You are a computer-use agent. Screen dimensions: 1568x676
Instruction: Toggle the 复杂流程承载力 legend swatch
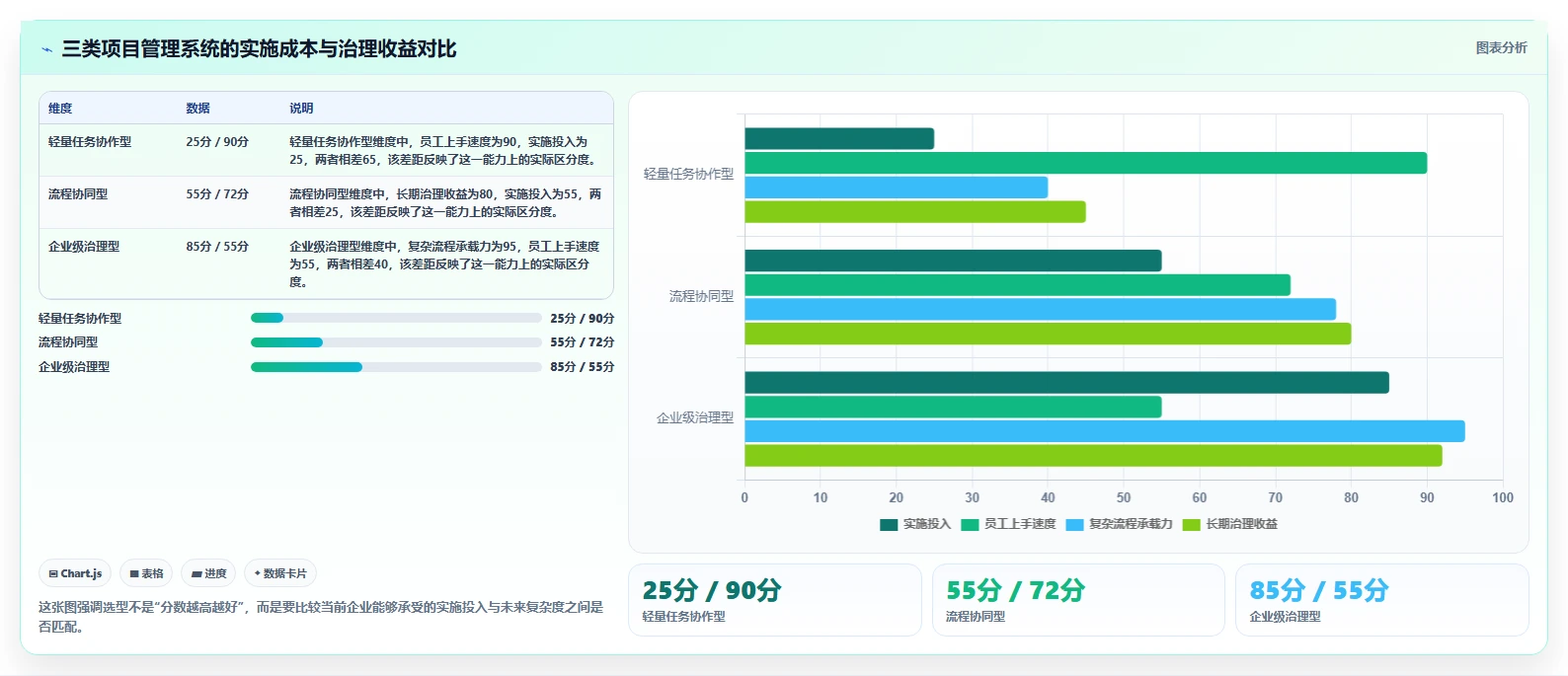(x=1074, y=524)
